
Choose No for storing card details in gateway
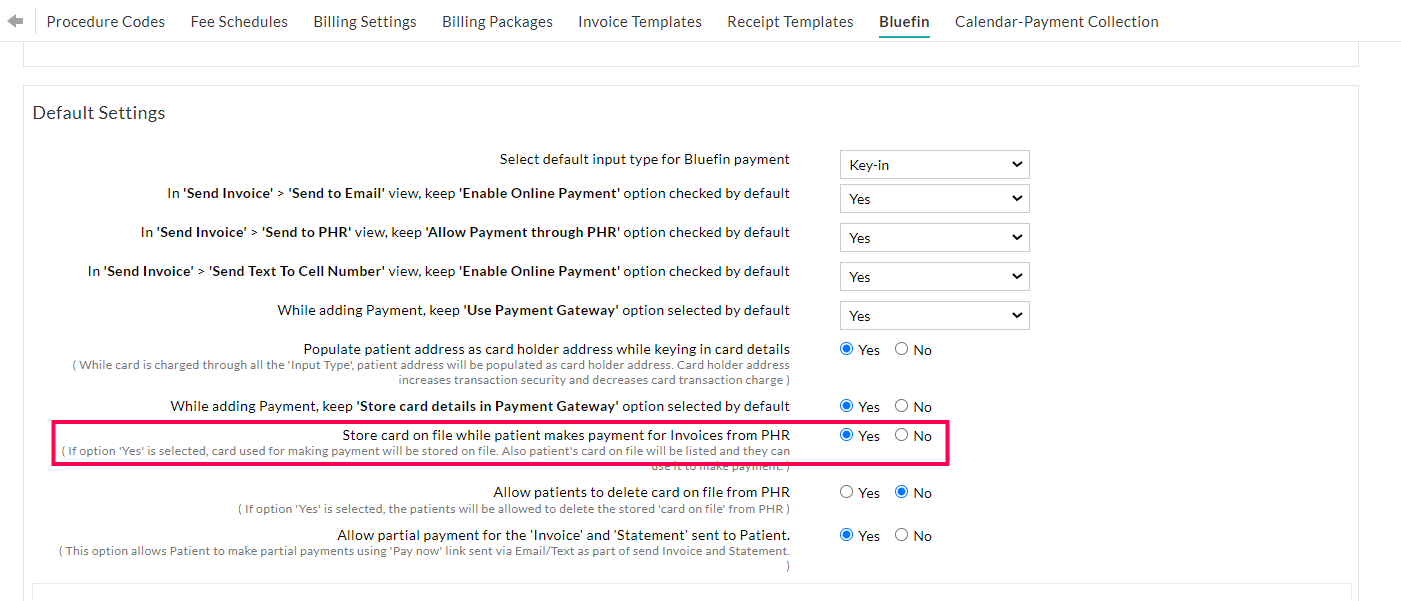pos(901,405)
